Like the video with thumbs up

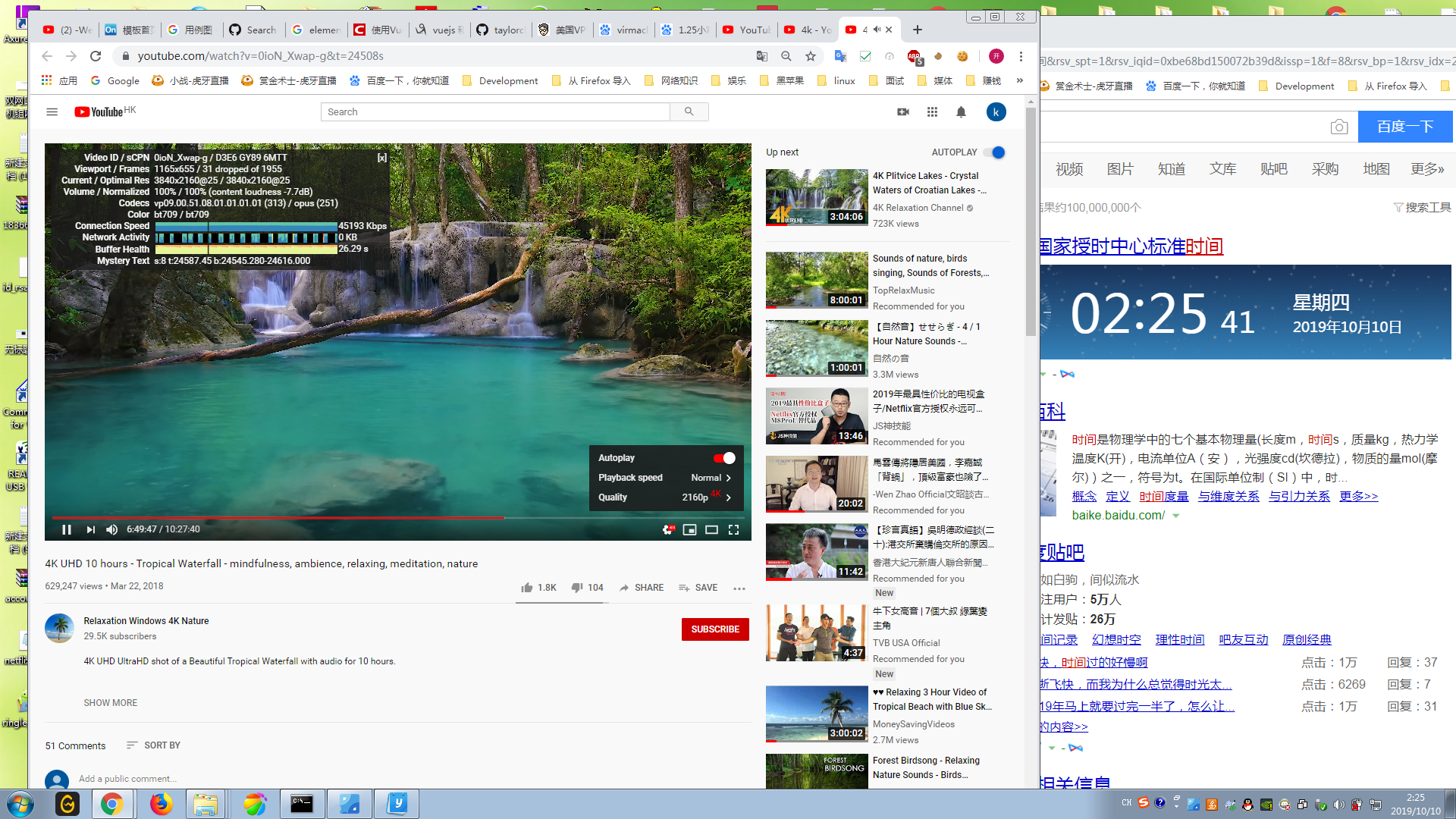click(x=528, y=588)
